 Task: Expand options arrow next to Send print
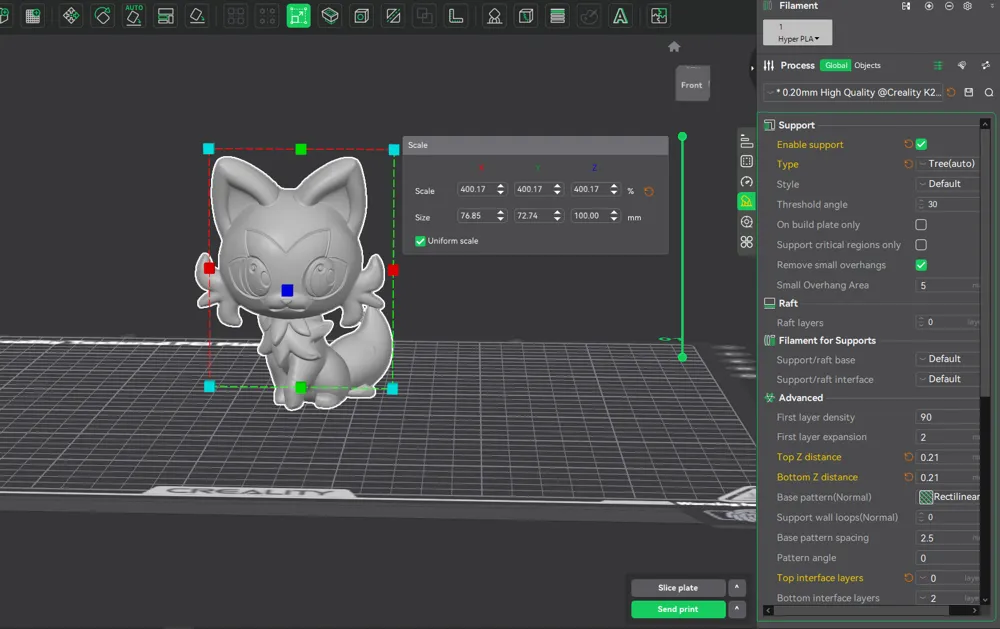click(737, 609)
